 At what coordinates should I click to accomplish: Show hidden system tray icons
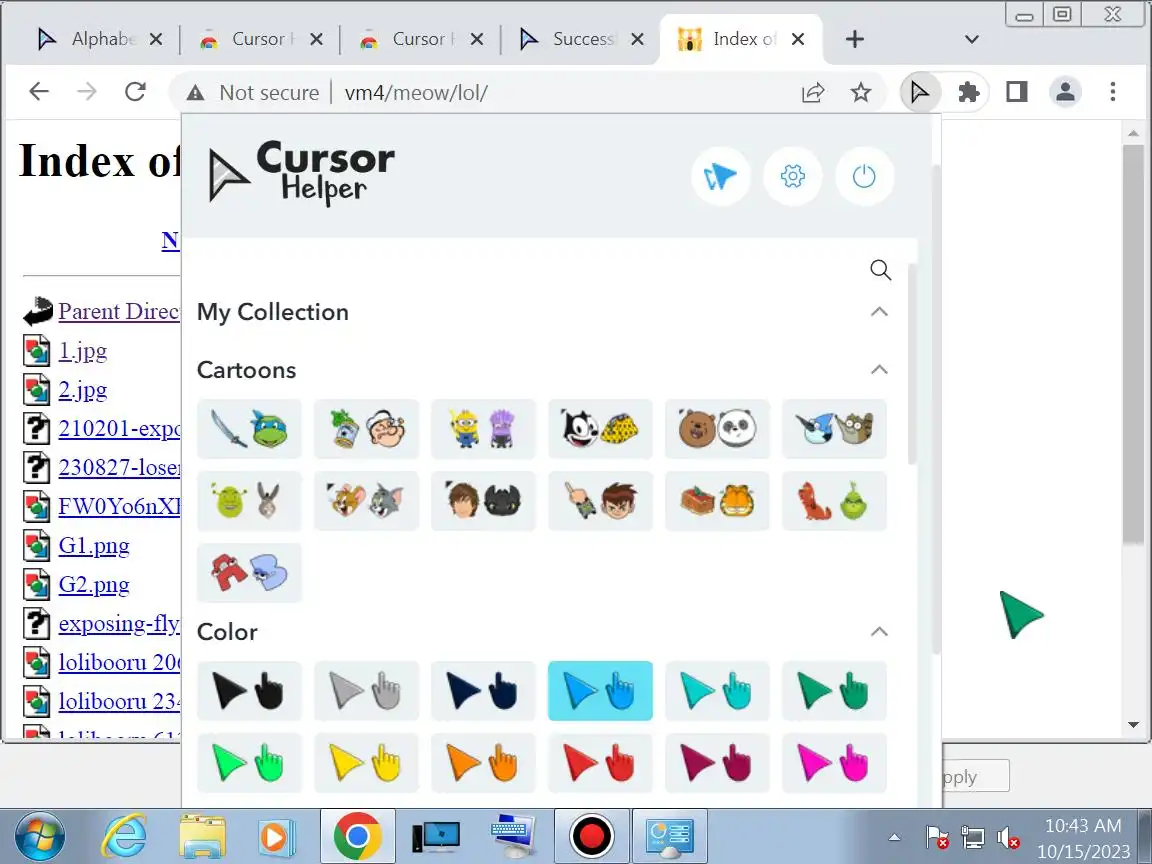pos(894,837)
